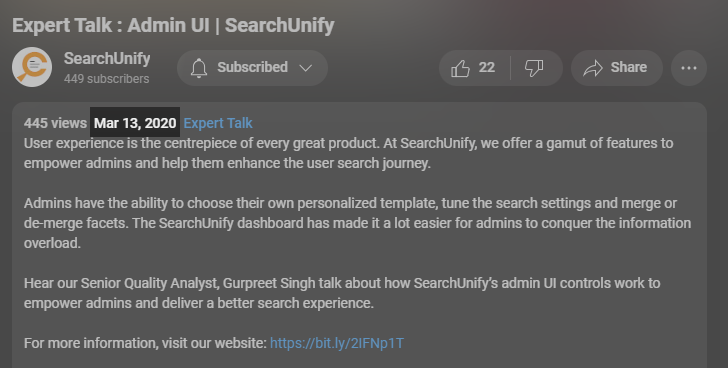Click the thumbs-down dislike icon

pyautogui.click(x=534, y=68)
